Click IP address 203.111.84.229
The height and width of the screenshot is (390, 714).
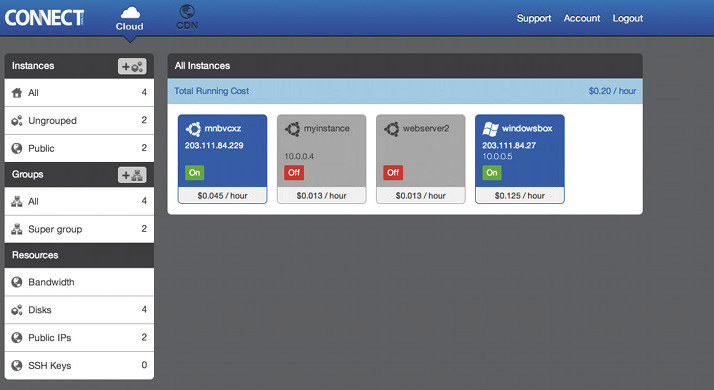tap(214, 145)
